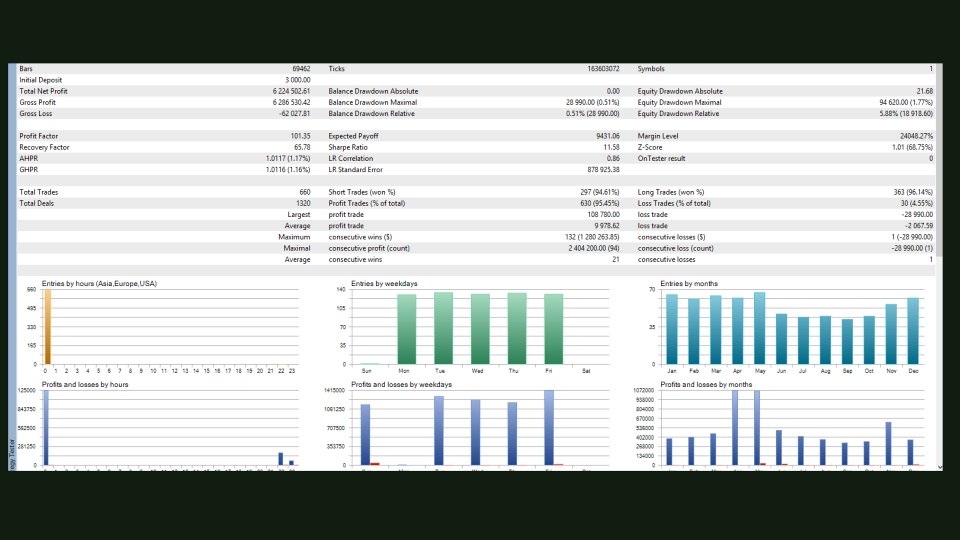
Task: Click the vertical scrollbar thumb of the report
Action: tap(940, 160)
